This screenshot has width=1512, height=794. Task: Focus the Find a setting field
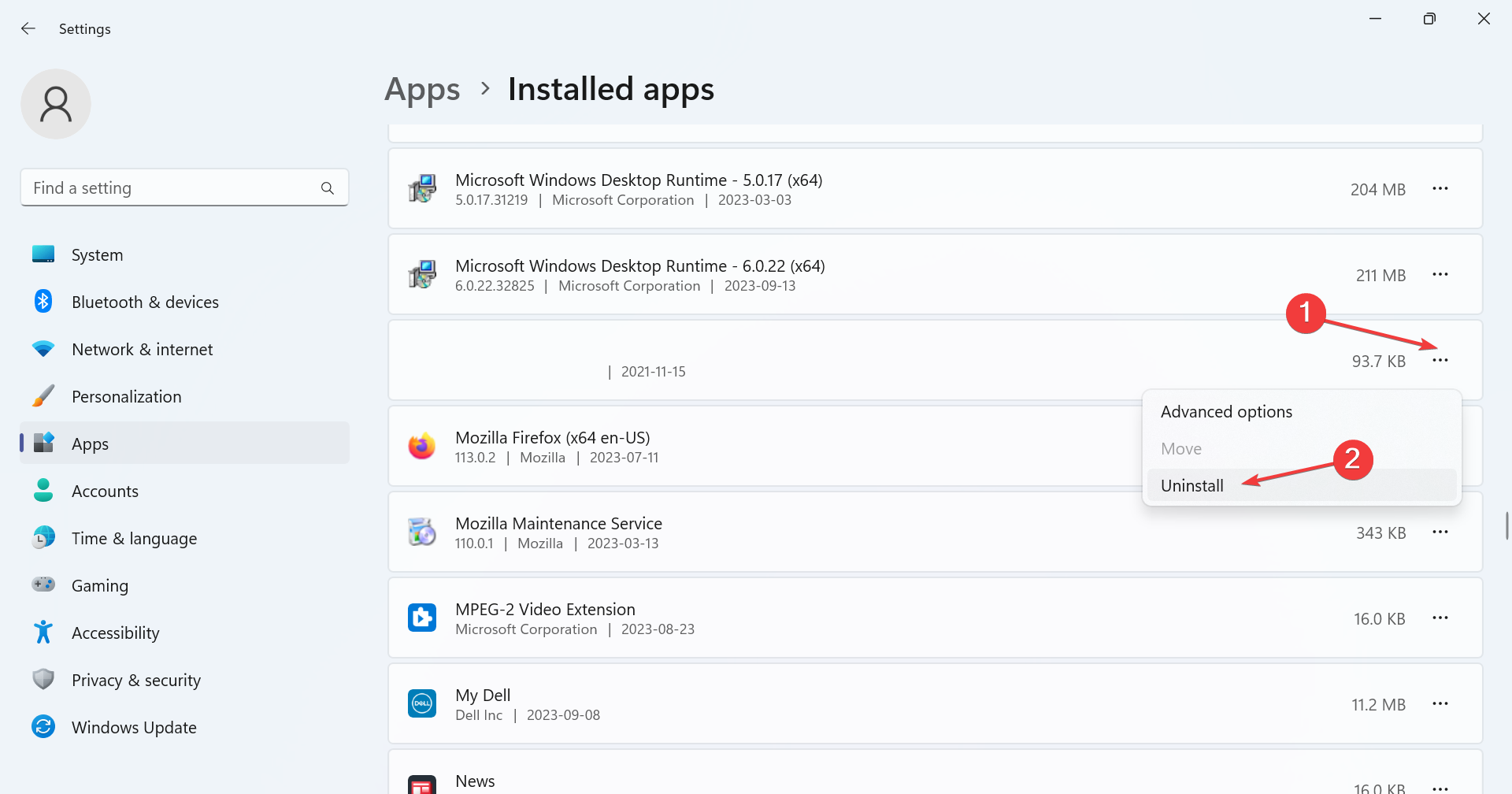(184, 187)
